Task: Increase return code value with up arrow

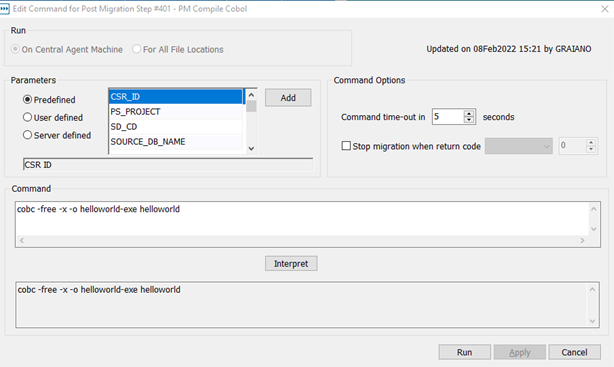Action: (591, 142)
